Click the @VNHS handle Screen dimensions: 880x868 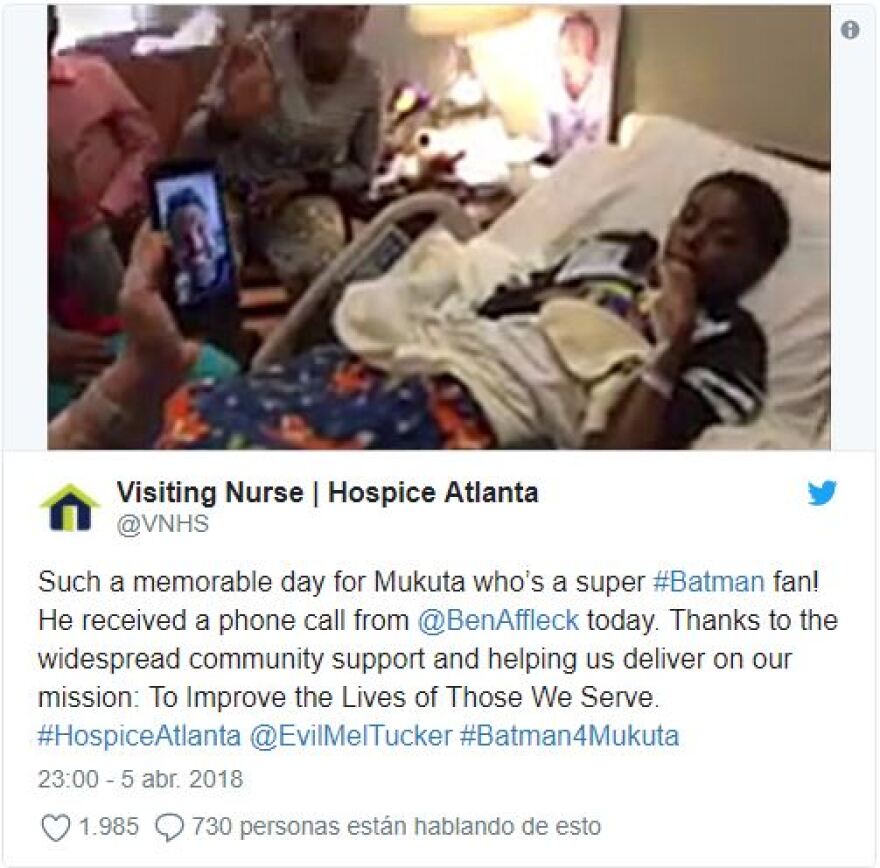163,524
